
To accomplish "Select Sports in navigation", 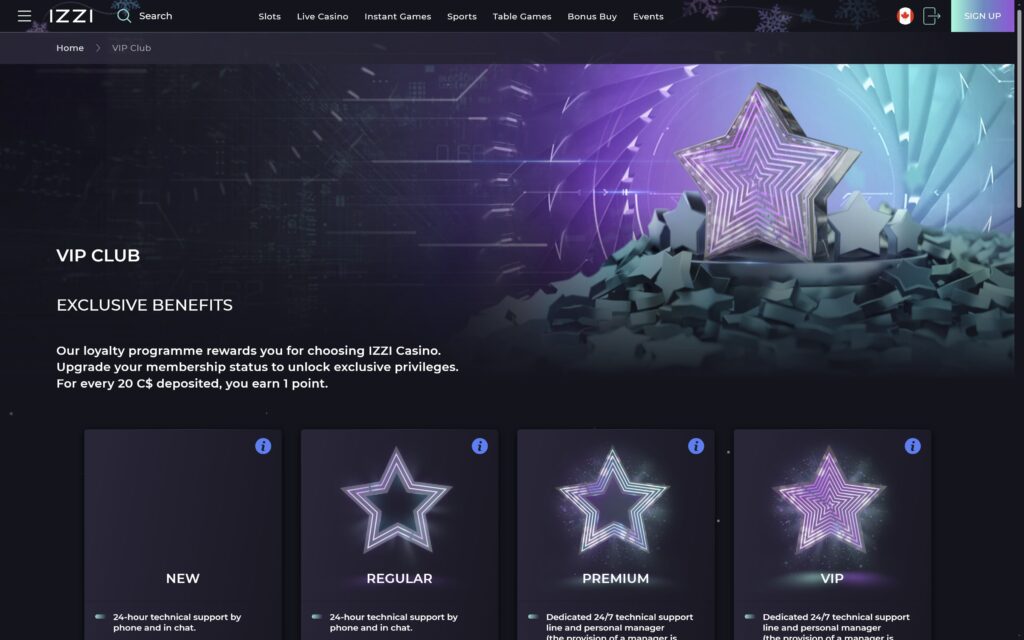I will pyautogui.click(x=462, y=16).
